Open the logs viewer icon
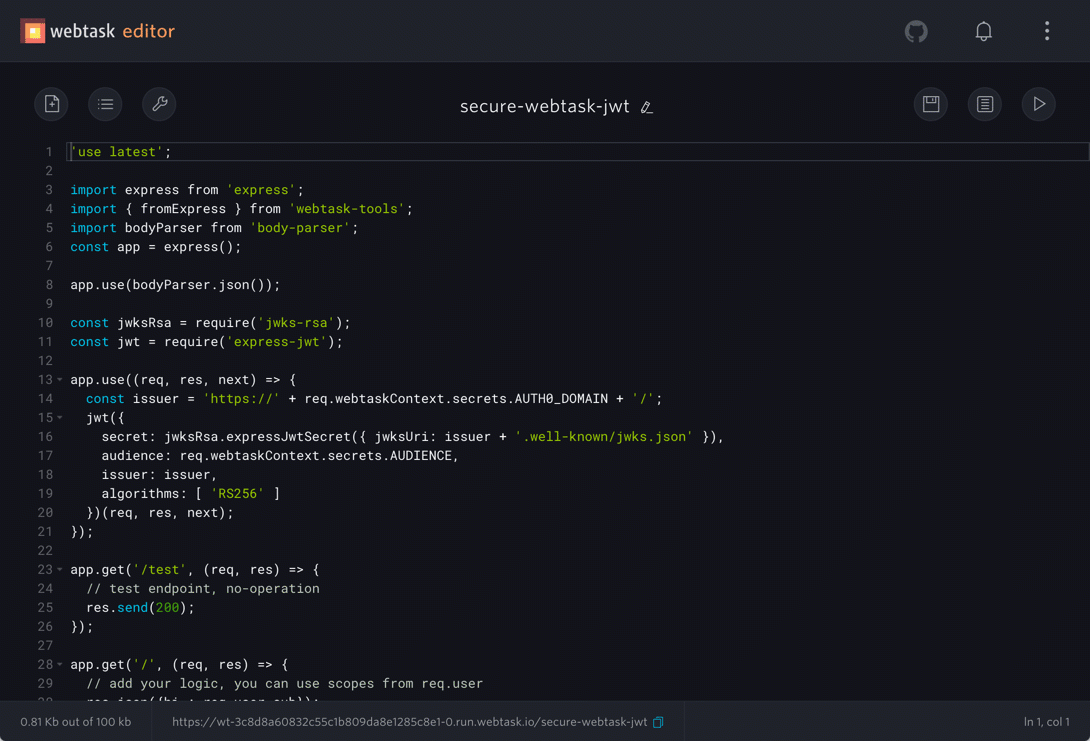1090x741 pixels. 984,104
